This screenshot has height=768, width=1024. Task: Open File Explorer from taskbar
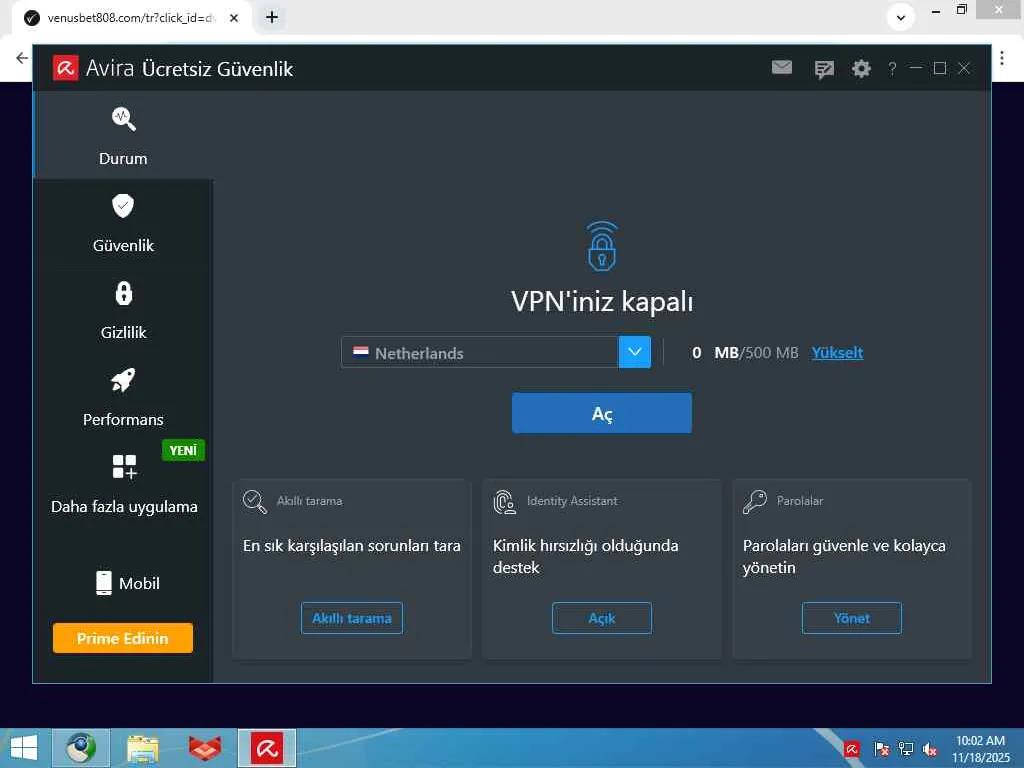(x=142, y=748)
